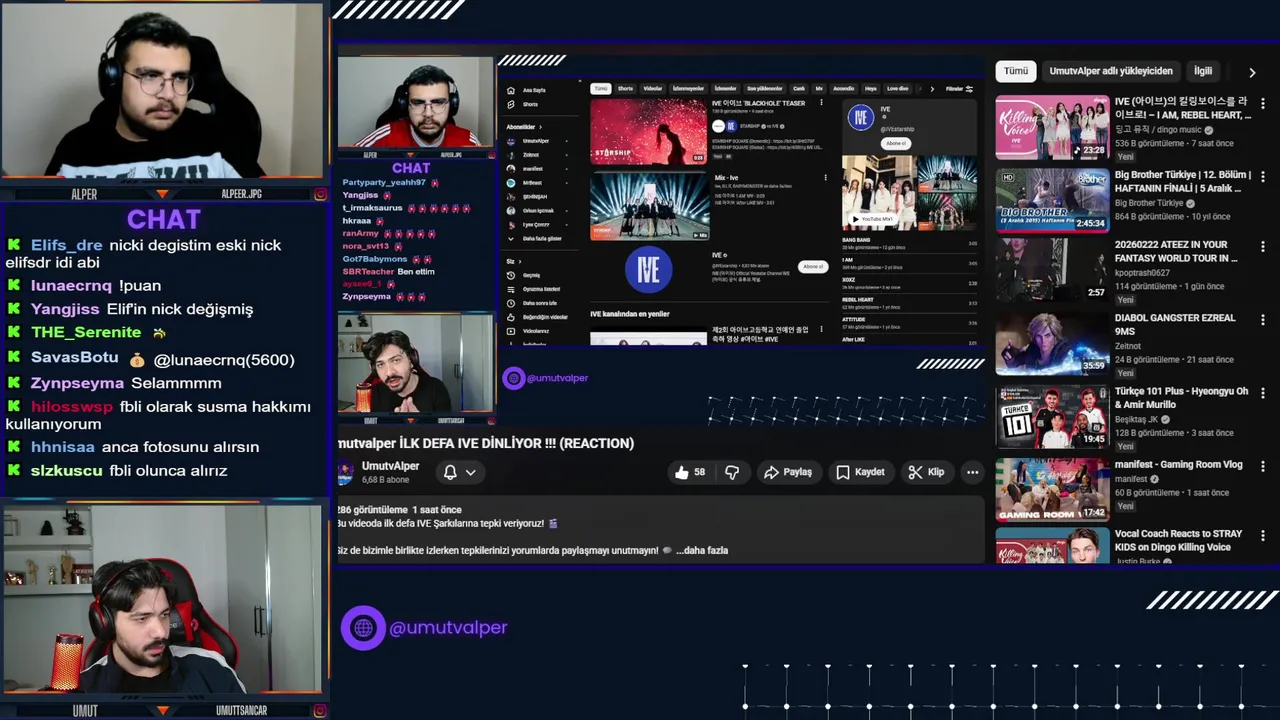Click the globe icon beside @umutvalper at the bottom
Image resolution: width=1280 pixels, height=720 pixels.
click(x=363, y=628)
